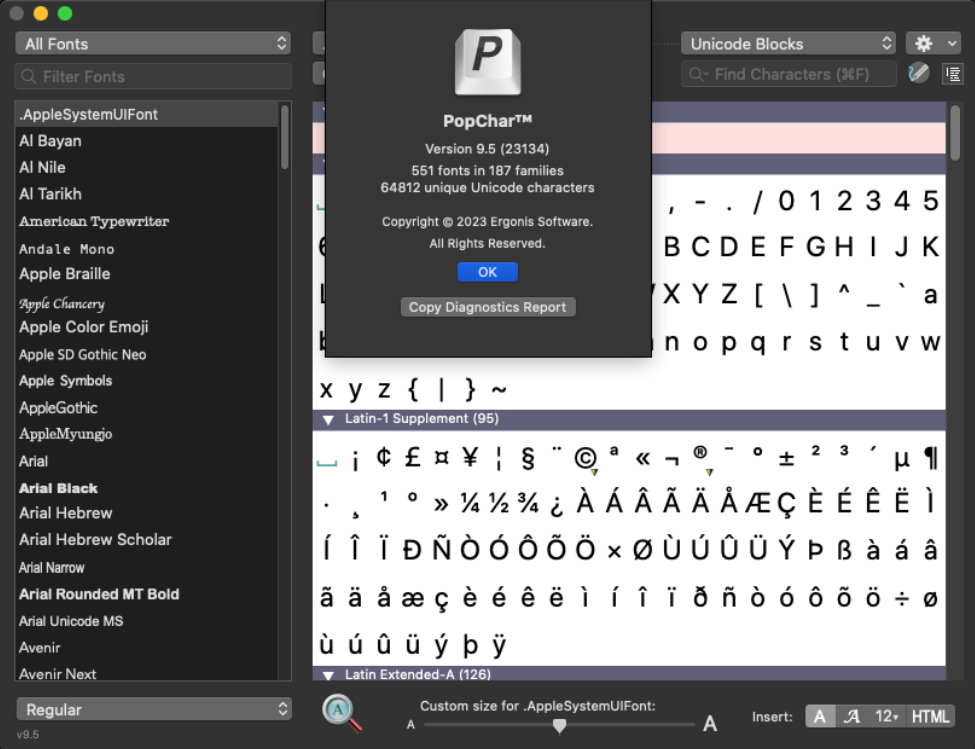
Task: Select Apple Color Emoji font
Action: coord(84,327)
